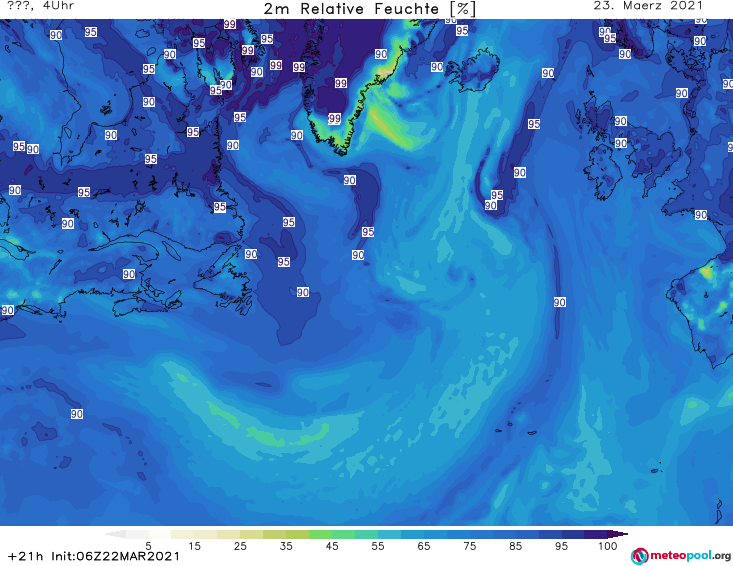Click the colorbar value label "65"
This screenshot has height=566, width=733.
pyautogui.click(x=424, y=546)
